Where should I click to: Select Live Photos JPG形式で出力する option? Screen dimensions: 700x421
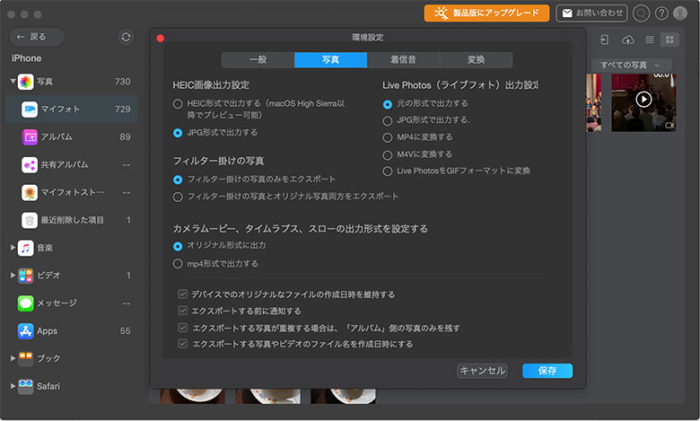pyautogui.click(x=388, y=121)
